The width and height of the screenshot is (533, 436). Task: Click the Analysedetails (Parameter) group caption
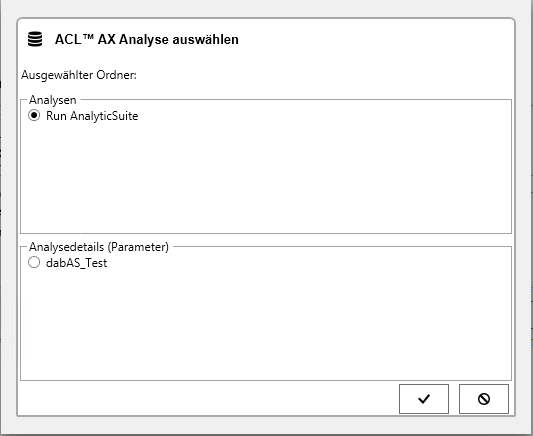pos(99,247)
